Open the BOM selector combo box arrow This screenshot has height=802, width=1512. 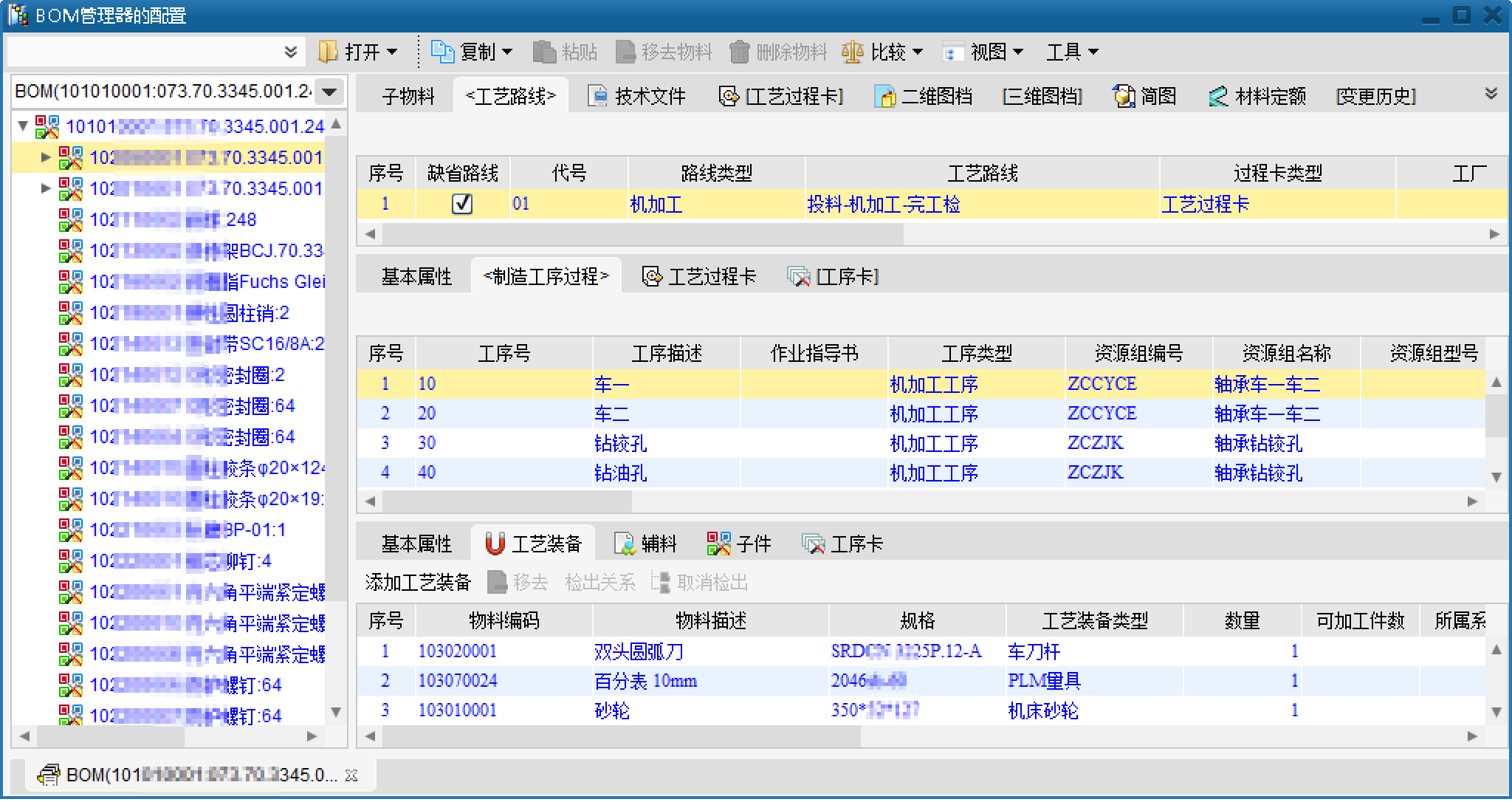[329, 92]
